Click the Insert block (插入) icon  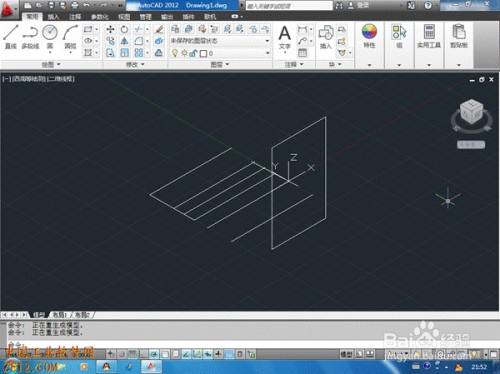tap(326, 37)
